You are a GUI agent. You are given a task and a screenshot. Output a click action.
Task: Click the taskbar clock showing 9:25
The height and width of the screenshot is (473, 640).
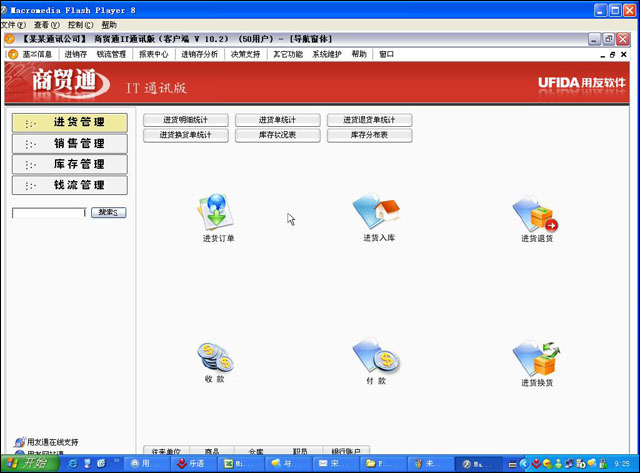point(622,464)
